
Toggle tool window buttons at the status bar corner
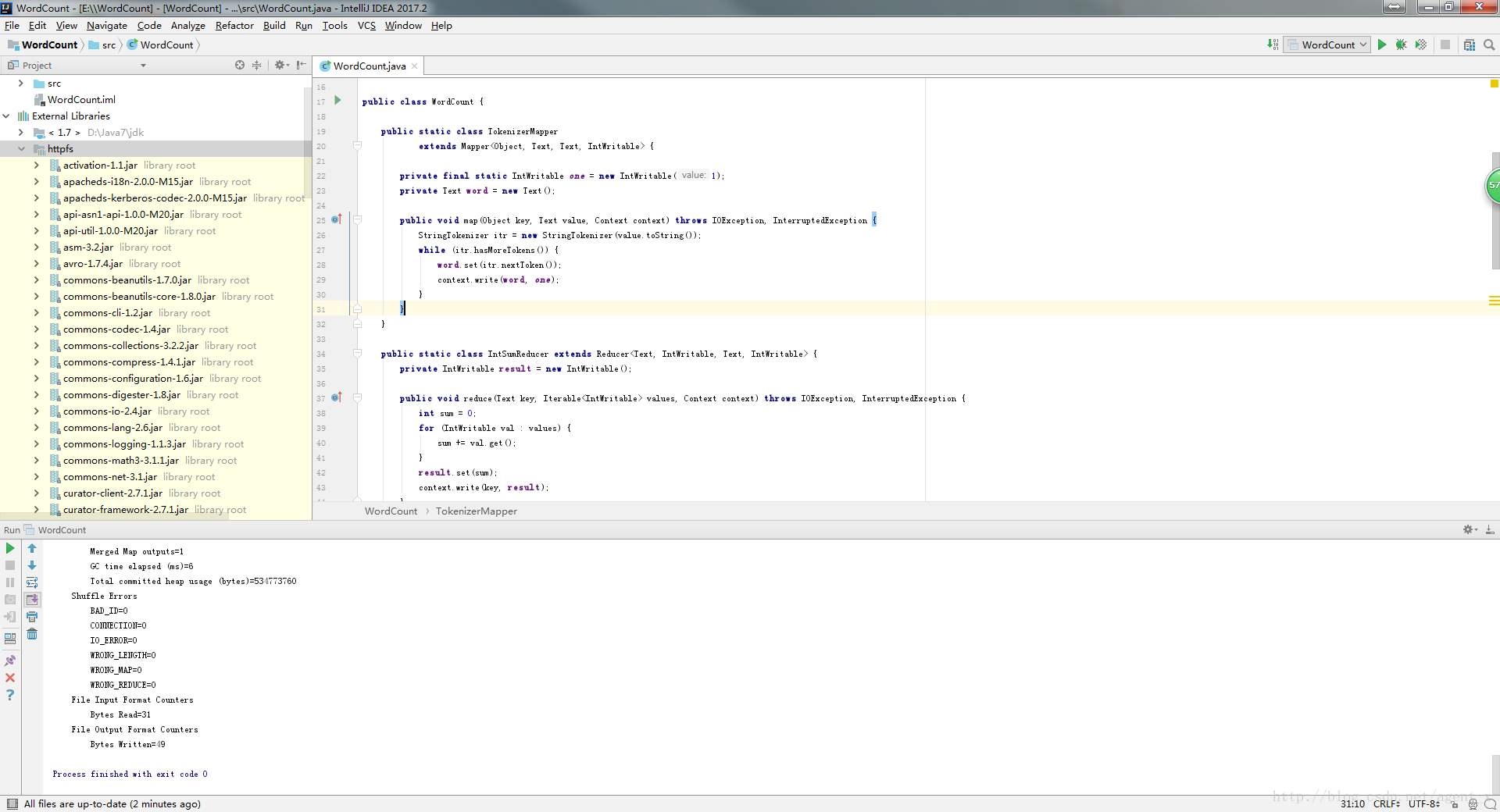pos(12,803)
